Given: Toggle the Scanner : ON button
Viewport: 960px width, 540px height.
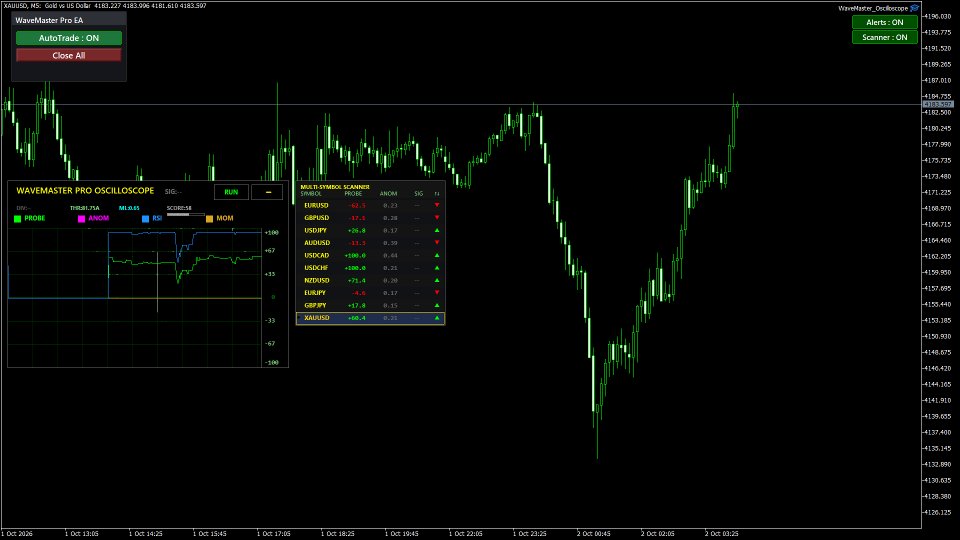Looking at the screenshot, I should (885, 37).
